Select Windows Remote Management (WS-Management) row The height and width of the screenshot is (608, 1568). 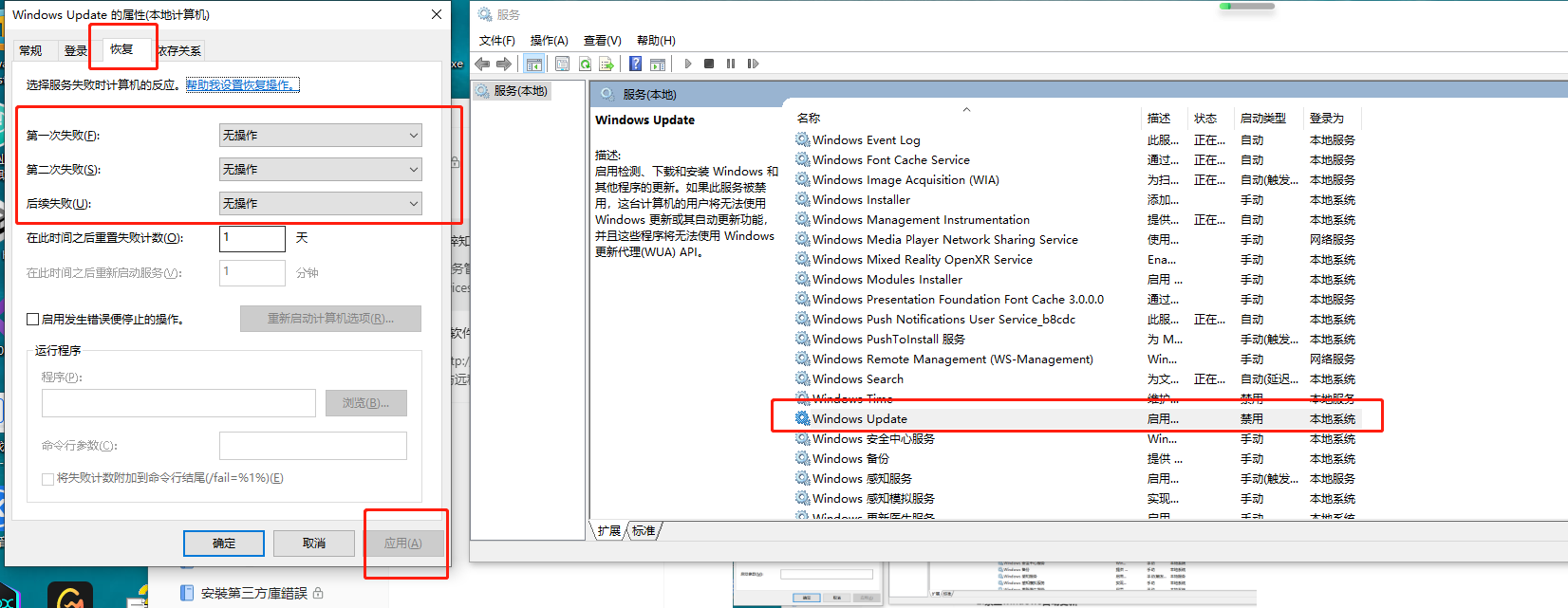tap(1076, 359)
